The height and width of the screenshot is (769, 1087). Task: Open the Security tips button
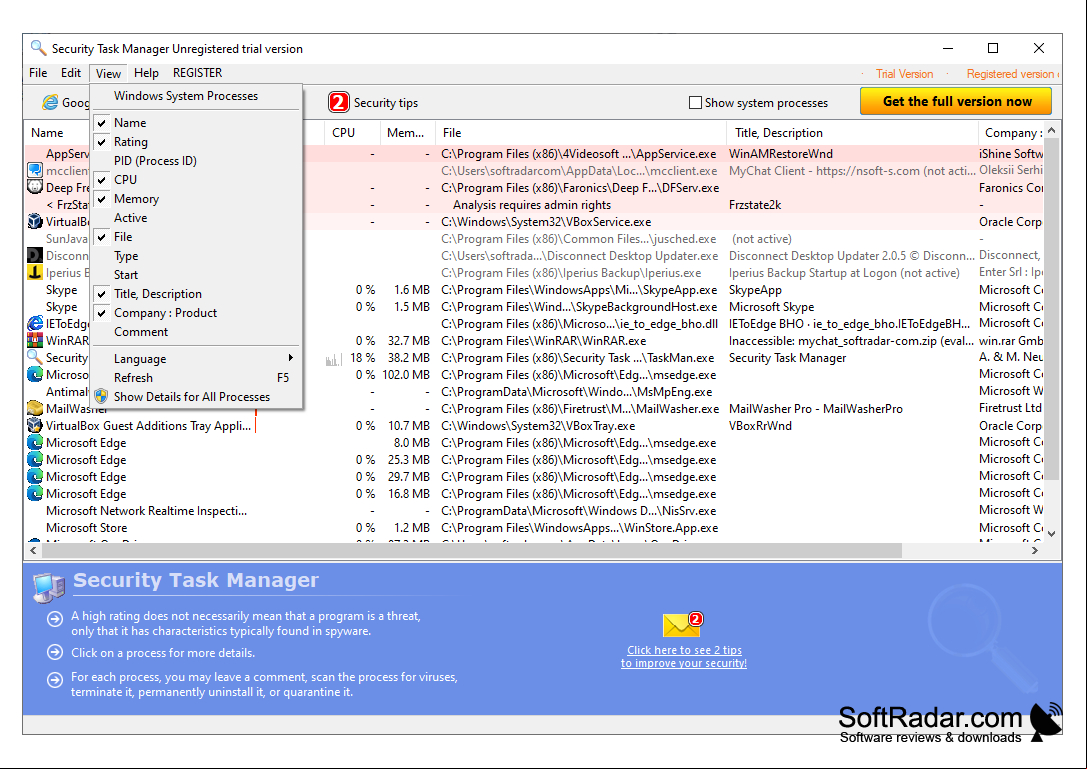tap(374, 103)
